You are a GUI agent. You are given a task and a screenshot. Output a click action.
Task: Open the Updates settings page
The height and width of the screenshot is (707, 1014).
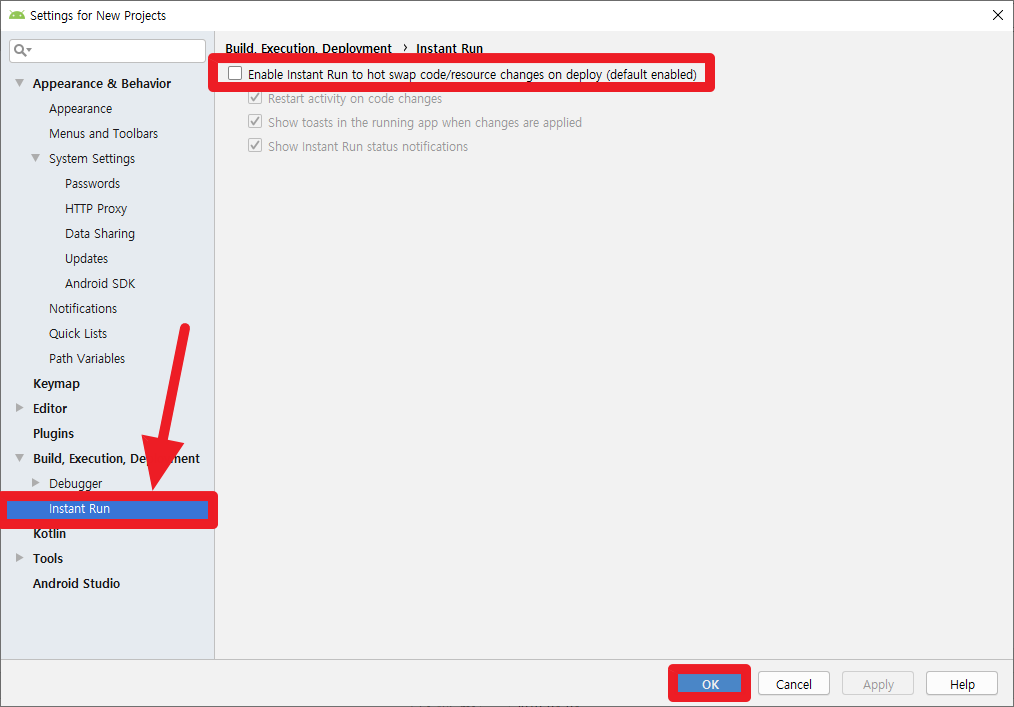pyautogui.click(x=86, y=259)
